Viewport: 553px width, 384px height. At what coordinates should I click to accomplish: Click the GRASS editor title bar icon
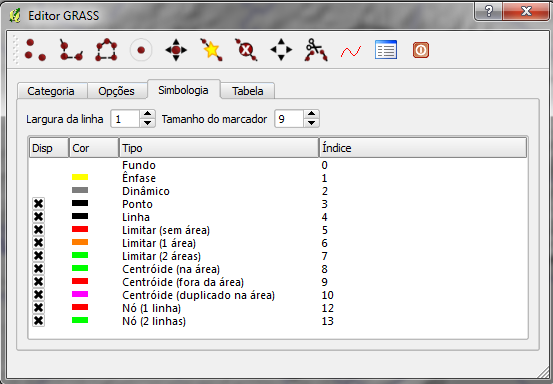(15, 16)
